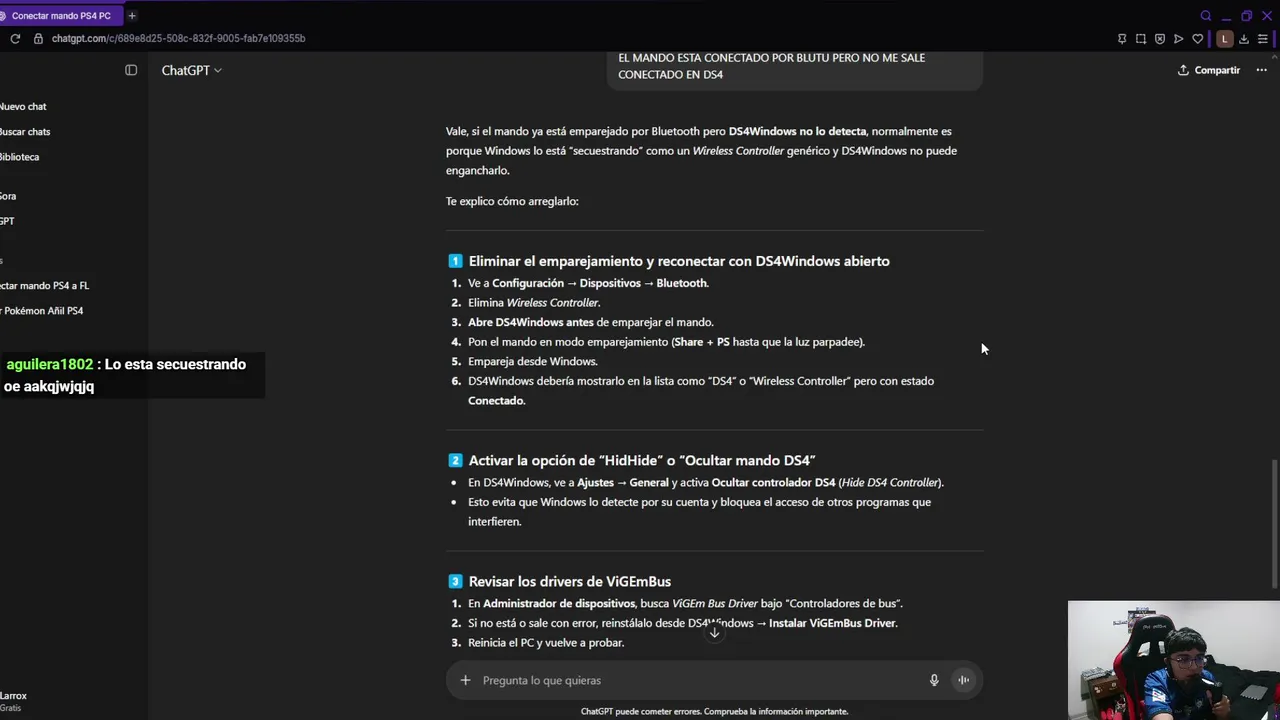The height and width of the screenshot is (720, 1280).
Task: Open the browser search magnifier icon
Action: tap(1206, 16)
